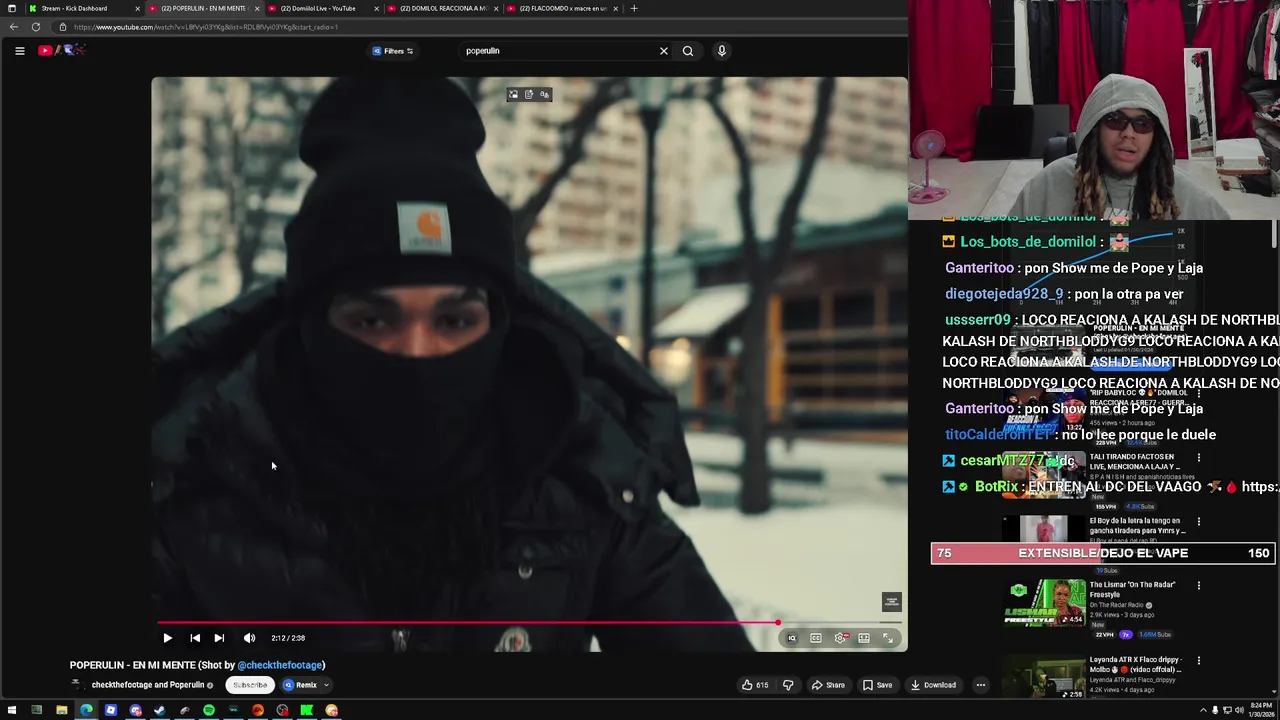
Task: Show hidden system tray icons
Action: coord(1202,711)
